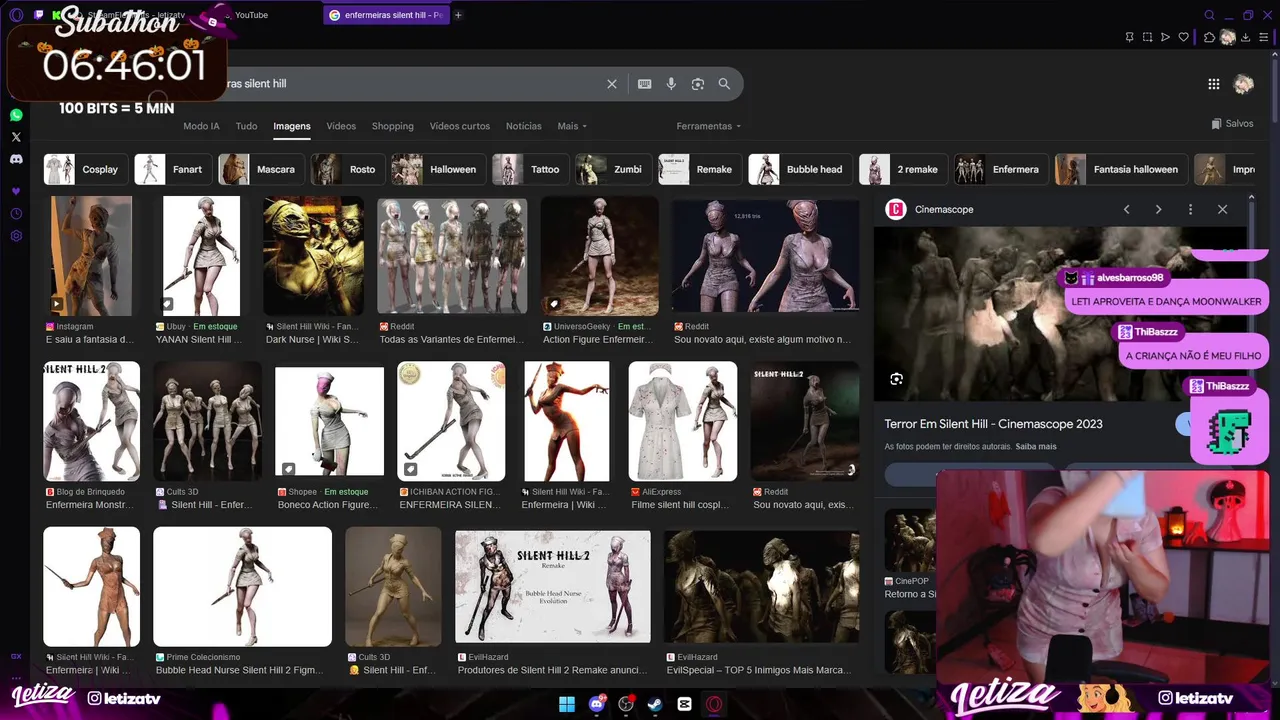
Task: Filter images by Rosto chip
Action: pos(347,169)
